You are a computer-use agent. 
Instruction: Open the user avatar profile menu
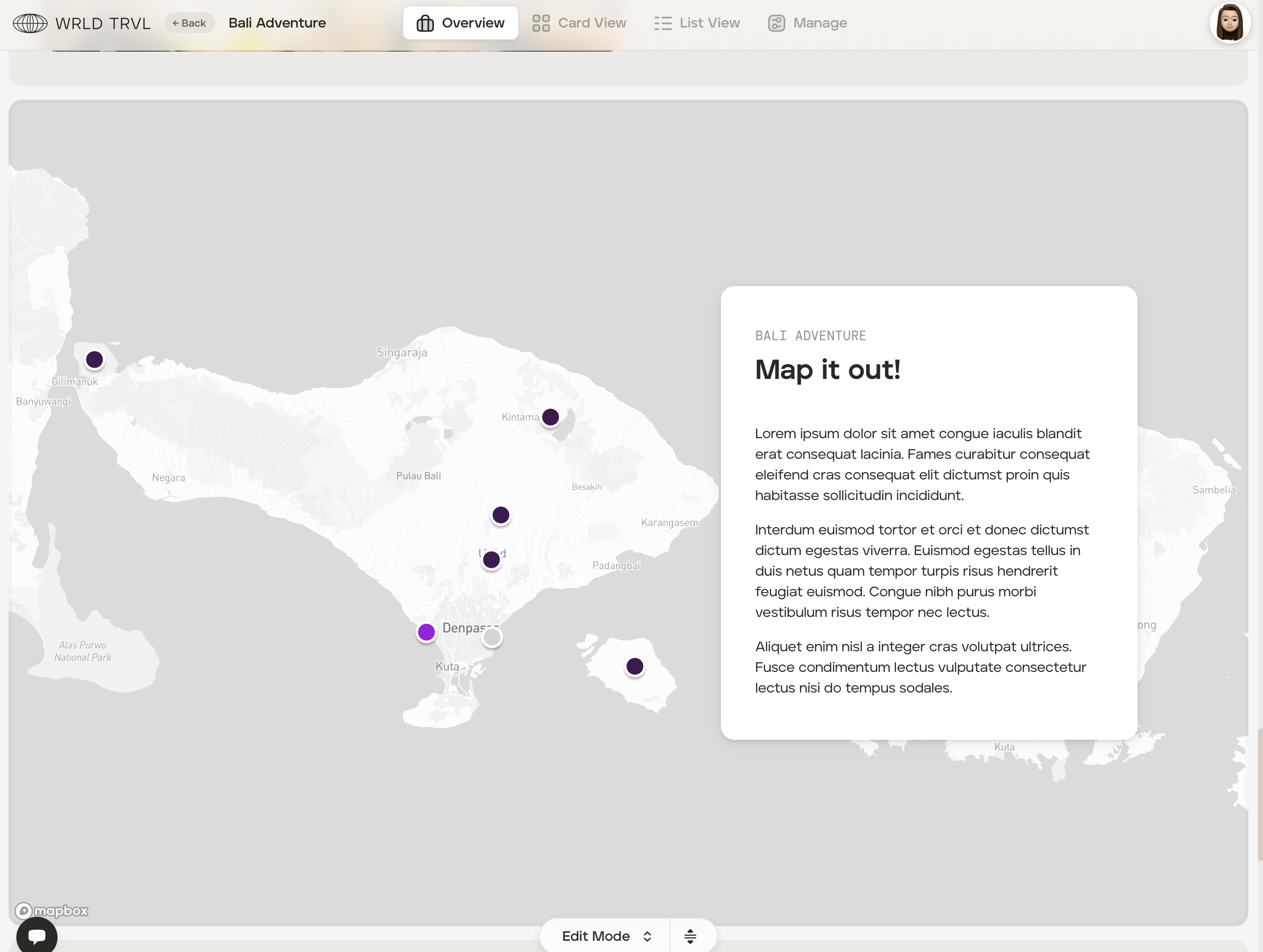click(x=1229, y=24)
